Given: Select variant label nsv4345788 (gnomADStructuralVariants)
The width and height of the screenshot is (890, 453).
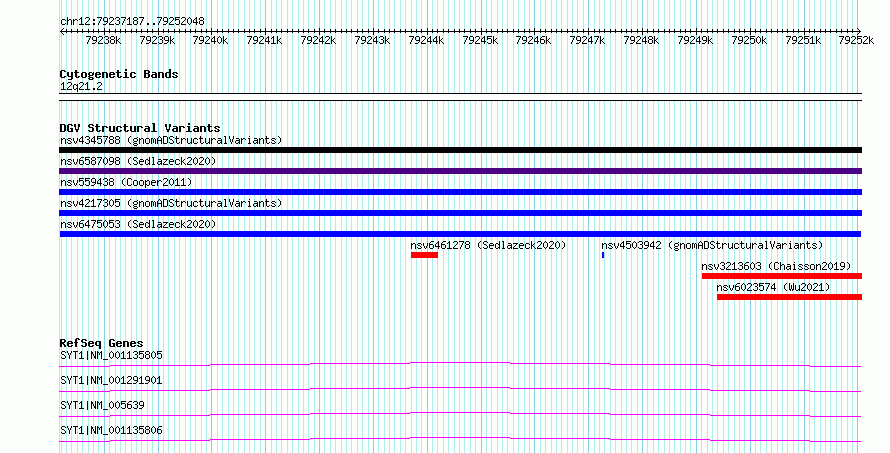Looking at the screenshot, I should (x=171, y=140).
